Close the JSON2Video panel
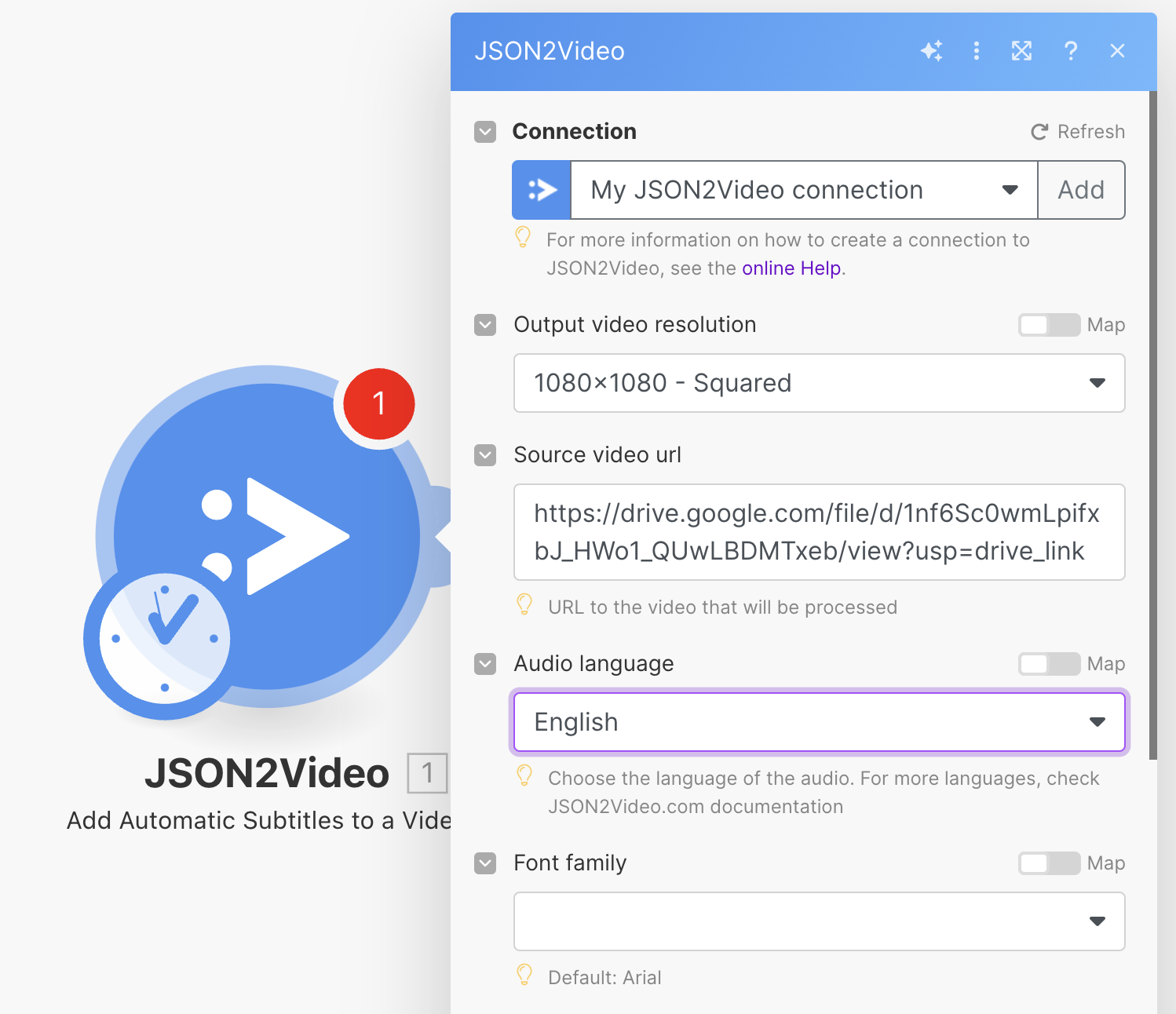 point(1118,51)
